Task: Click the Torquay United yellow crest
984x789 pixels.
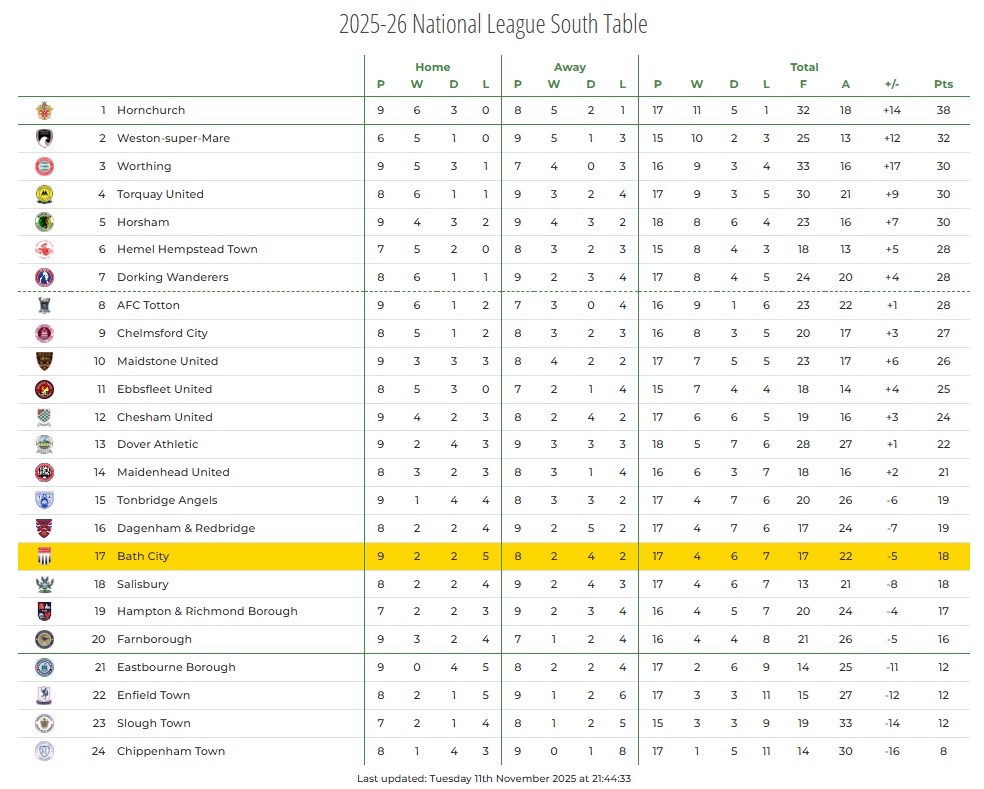Action: pos(44,194)
